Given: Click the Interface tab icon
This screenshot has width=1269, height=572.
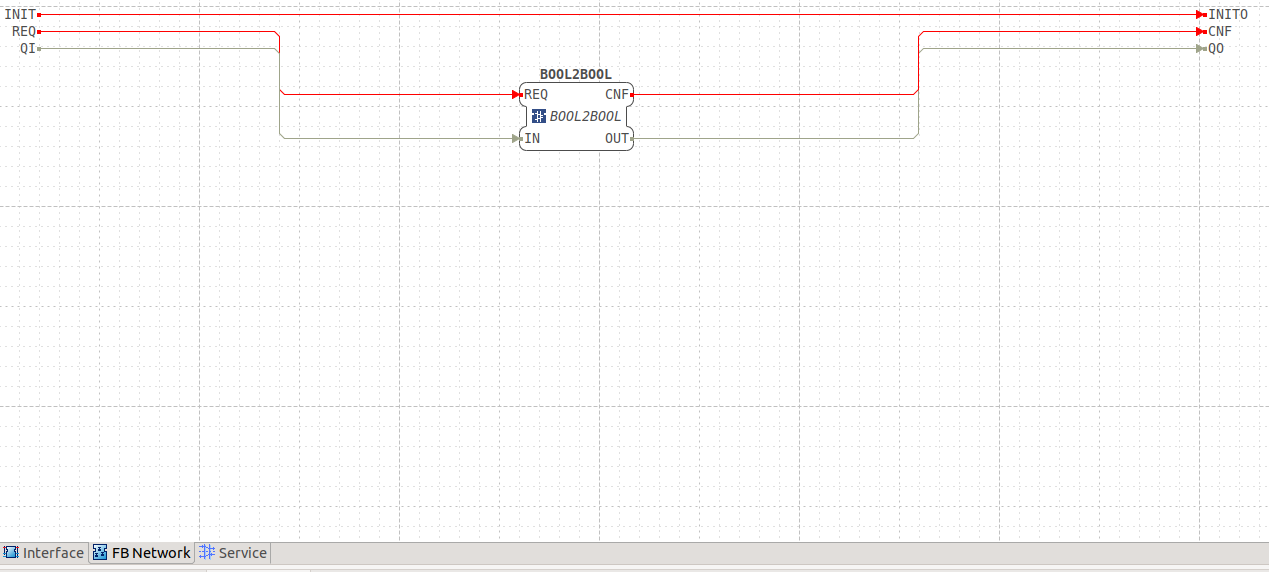Looking at the screenshot, I should pos(11,553).
